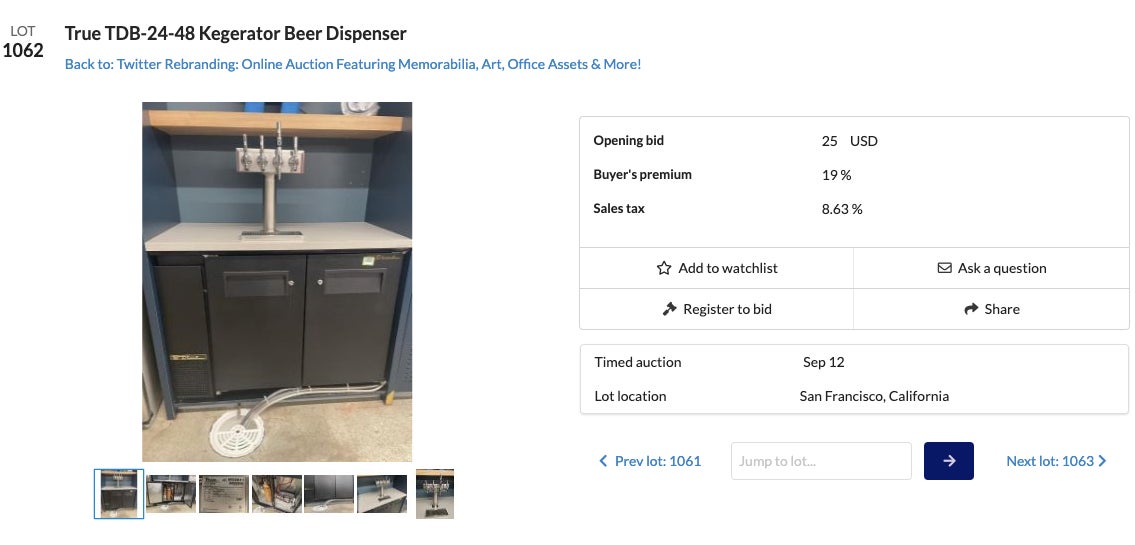Go to previous lot 1061
The image size is (1135, 545).
[657, 461]
